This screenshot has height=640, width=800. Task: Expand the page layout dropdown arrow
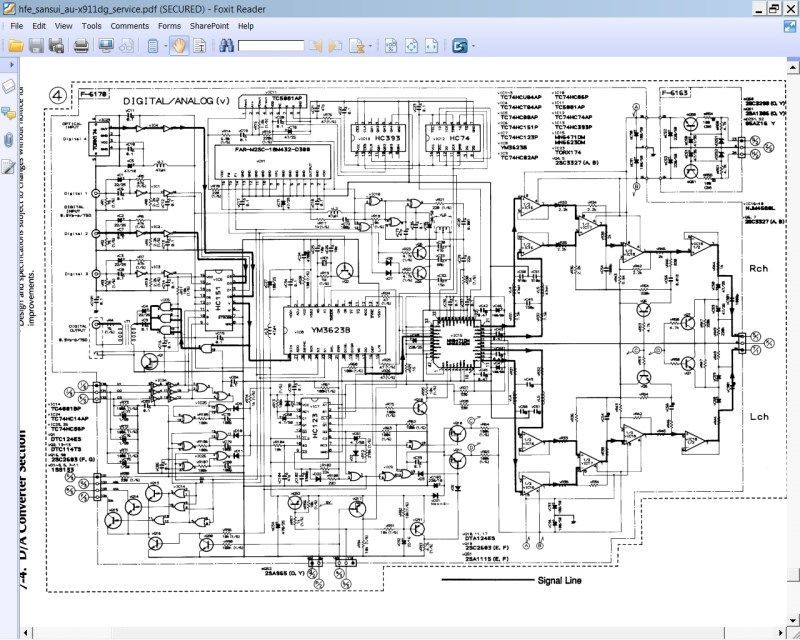tap(166, 46)
